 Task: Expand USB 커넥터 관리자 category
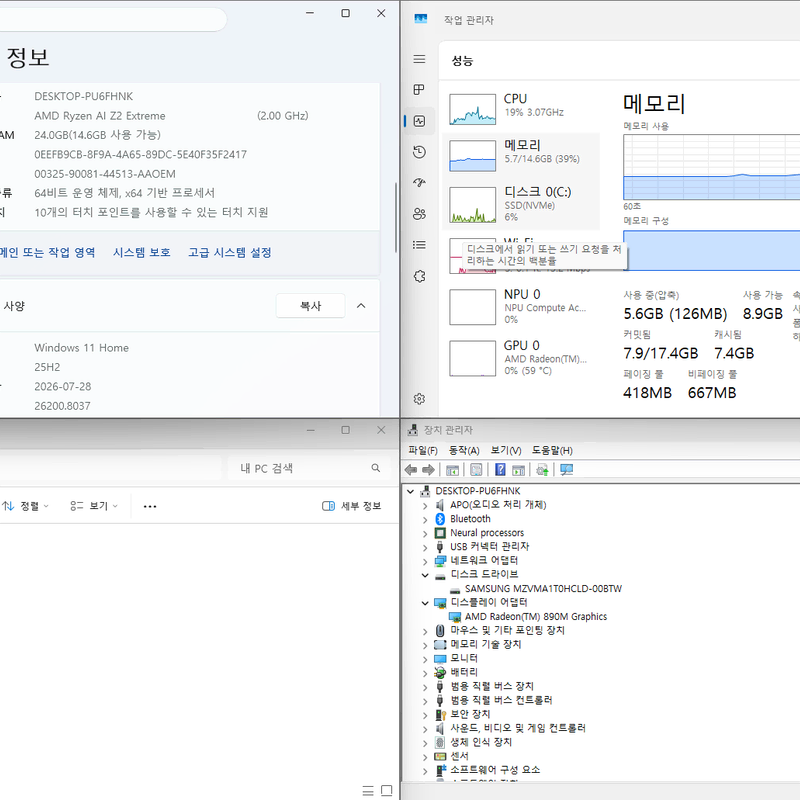[425, 547]
